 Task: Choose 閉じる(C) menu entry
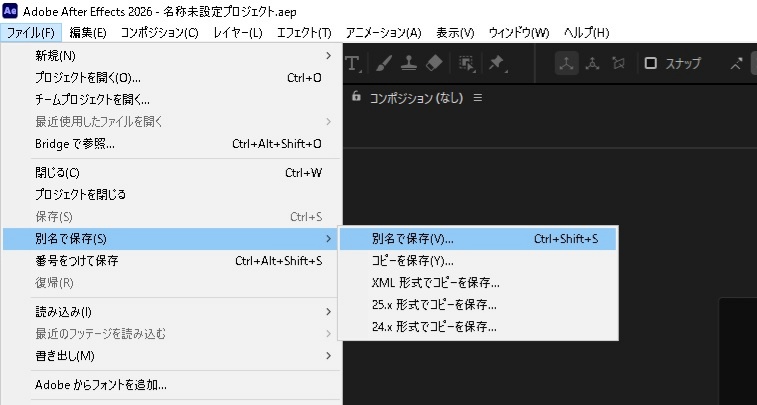click(171, 173)
